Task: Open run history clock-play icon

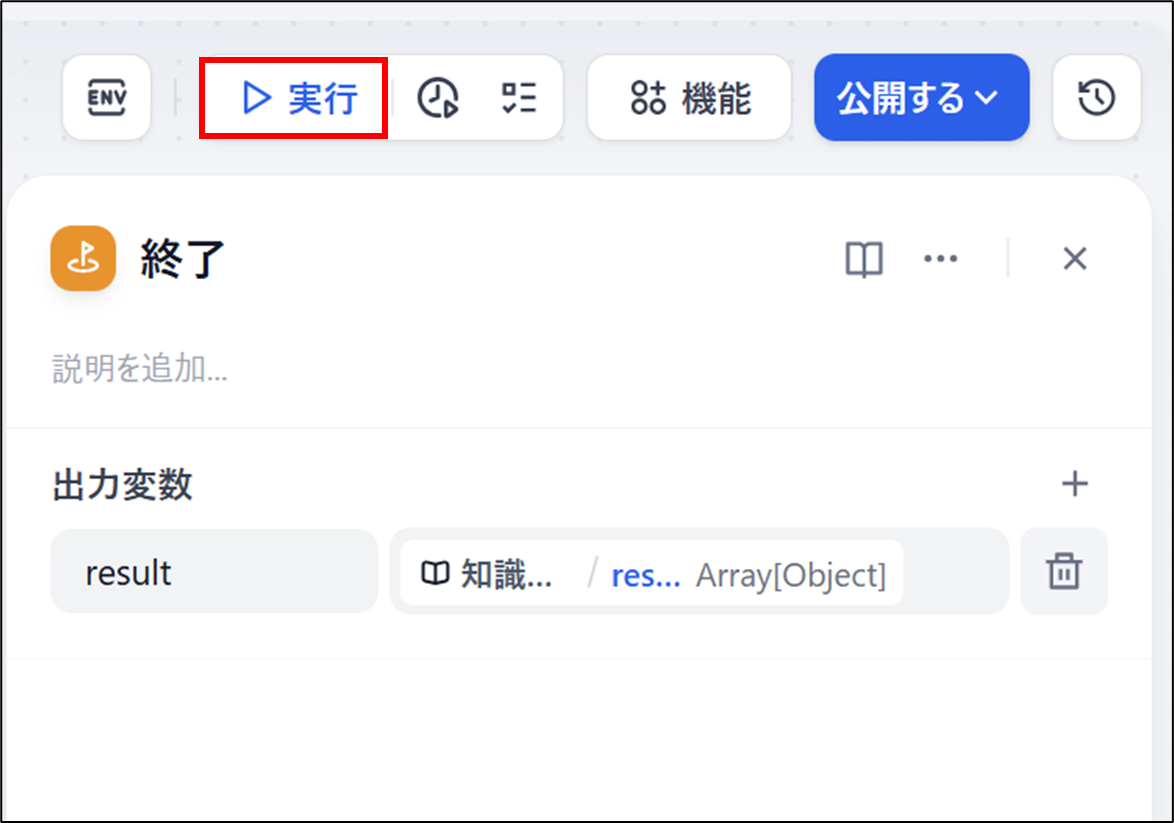Action: (x=438, y=98)
